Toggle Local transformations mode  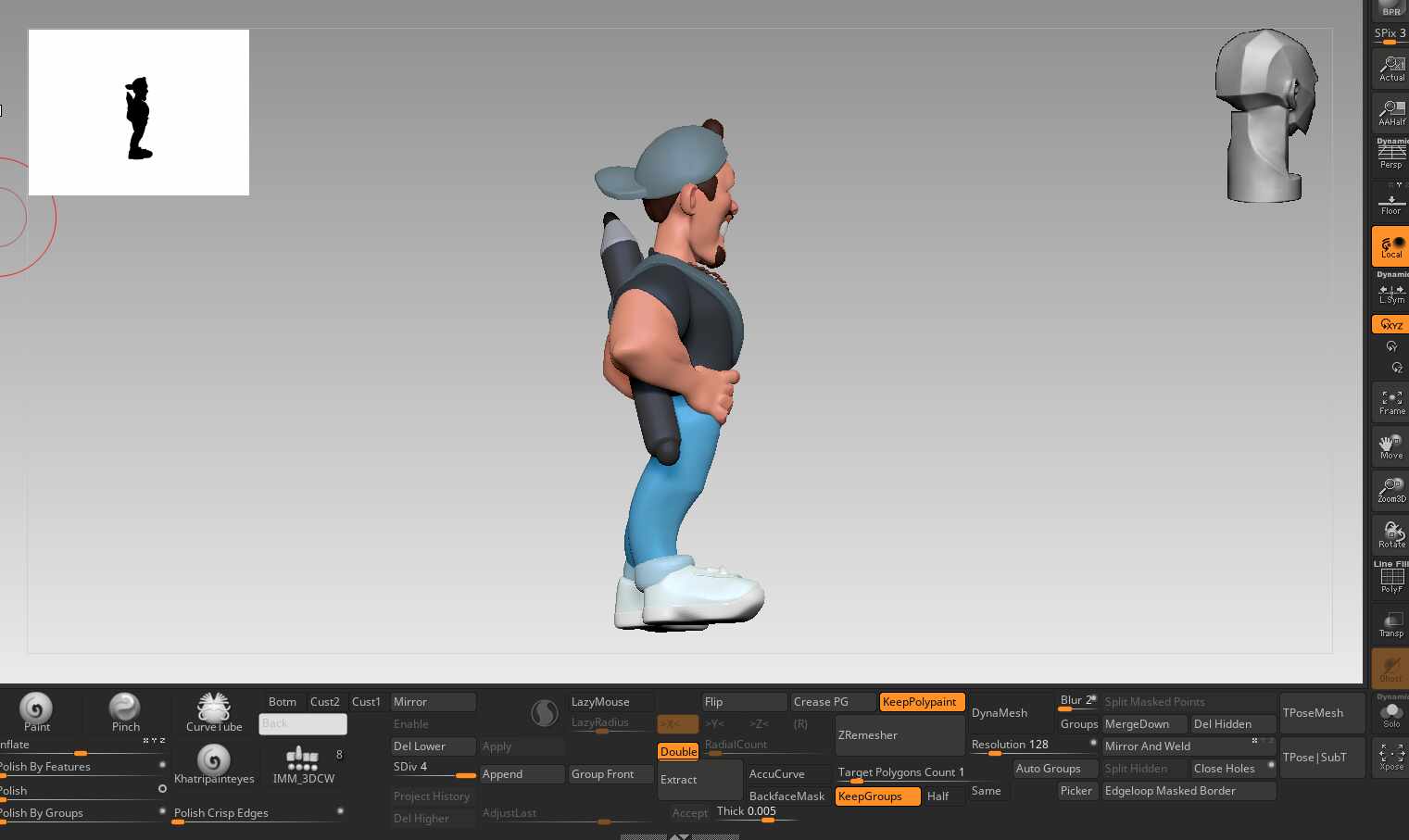pos(1390,246)
